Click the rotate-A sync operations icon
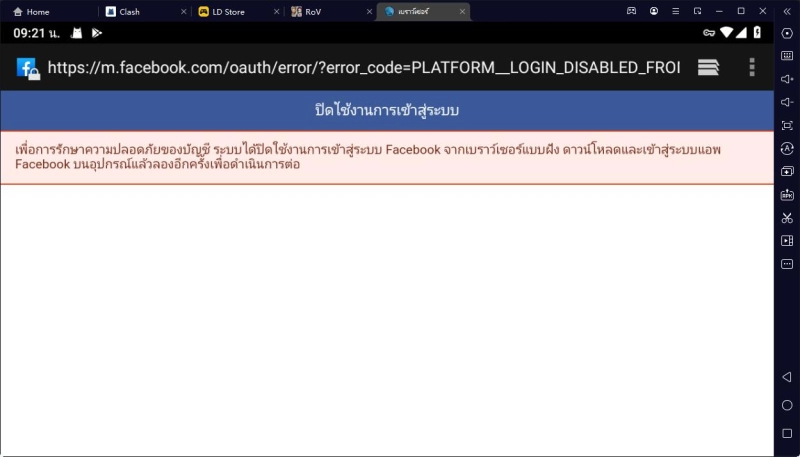This screenshot has width=800, height=457. (787, 148)
